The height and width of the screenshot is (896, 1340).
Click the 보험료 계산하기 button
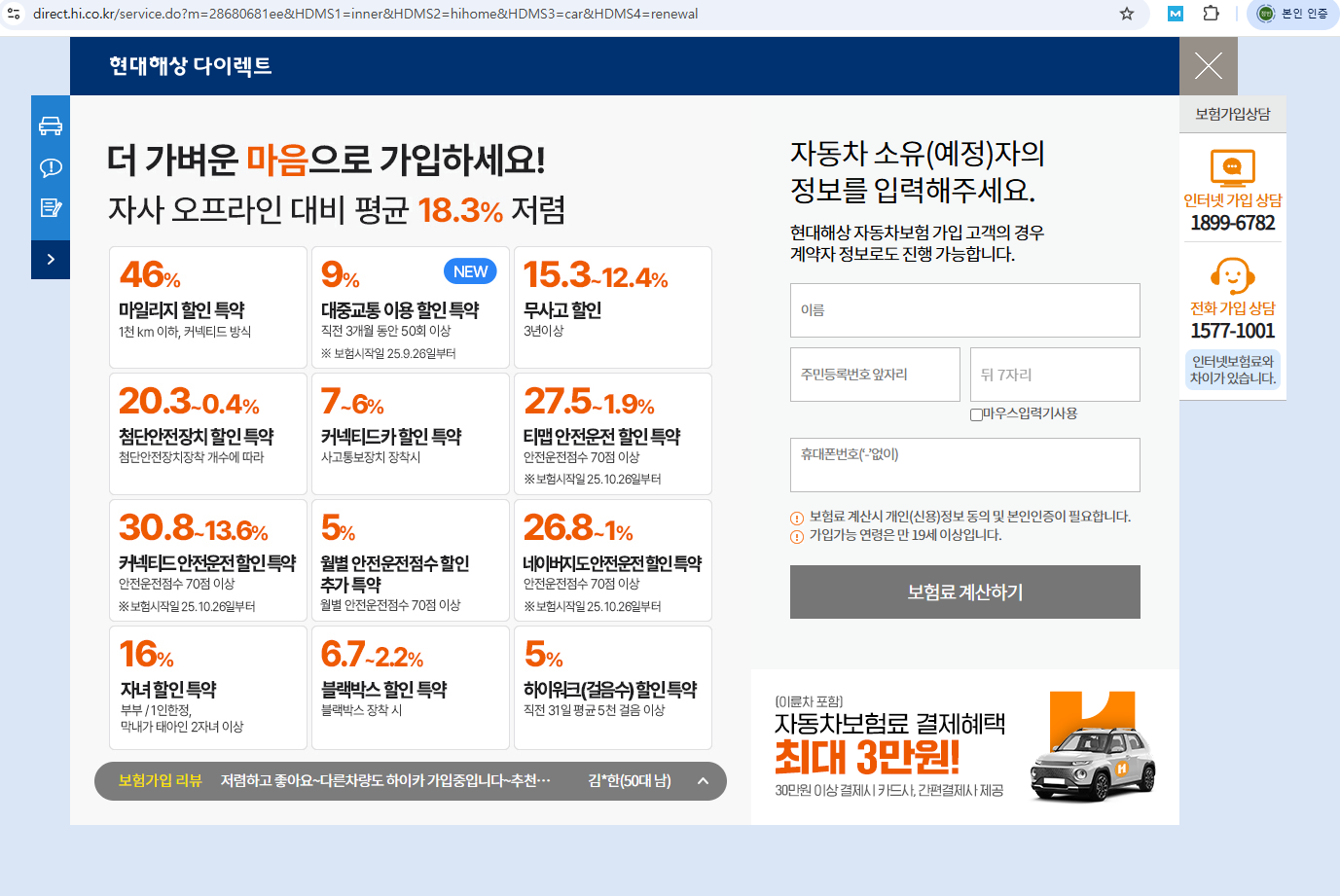point(964,591)
